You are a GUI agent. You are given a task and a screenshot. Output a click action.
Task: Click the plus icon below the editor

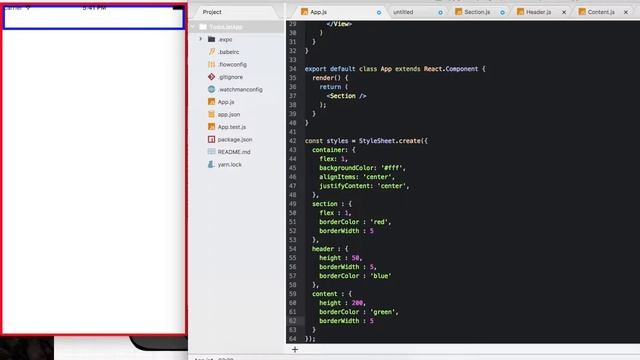[295, 349]
